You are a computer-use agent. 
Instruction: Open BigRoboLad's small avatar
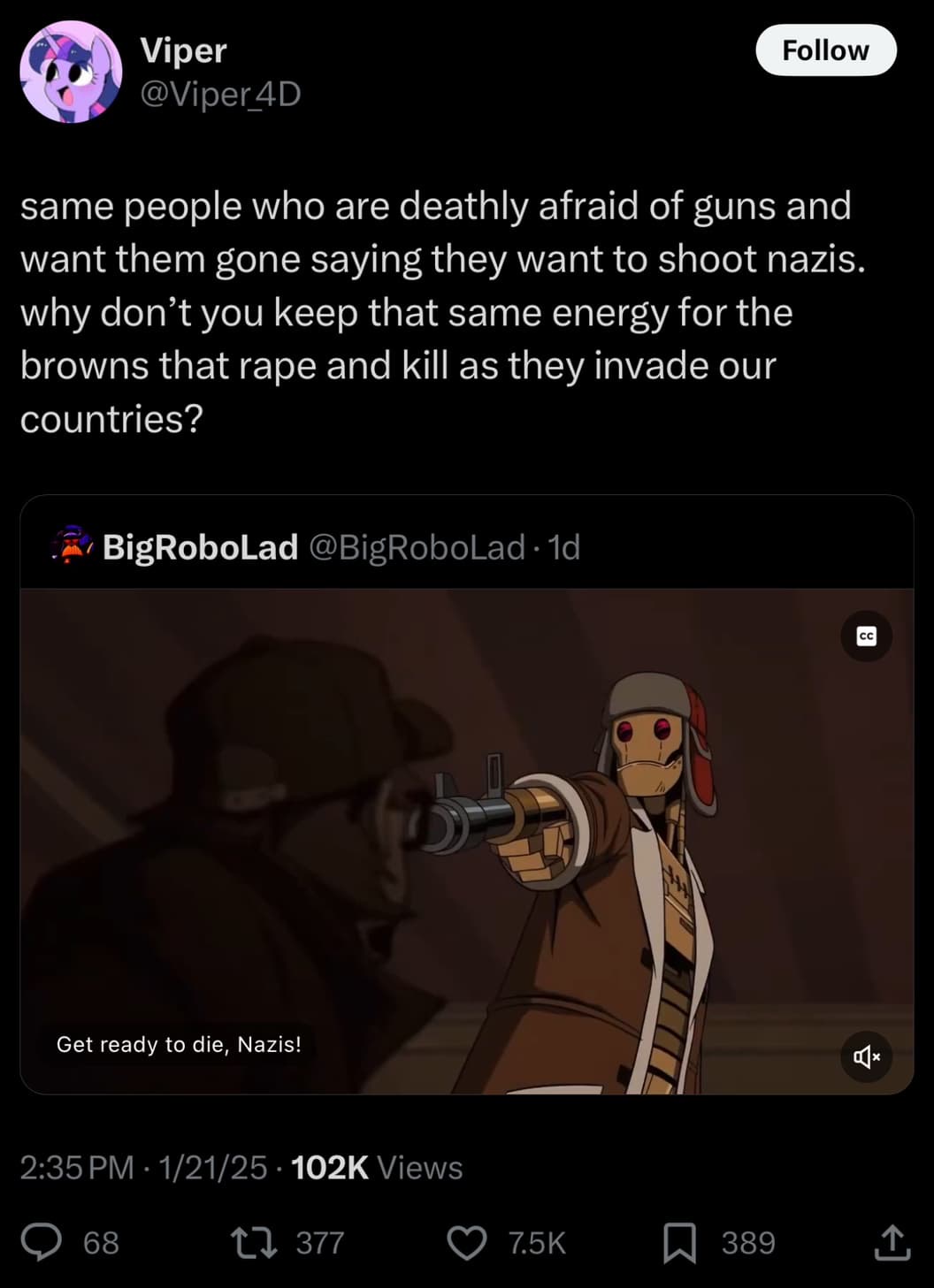(72, 547)
